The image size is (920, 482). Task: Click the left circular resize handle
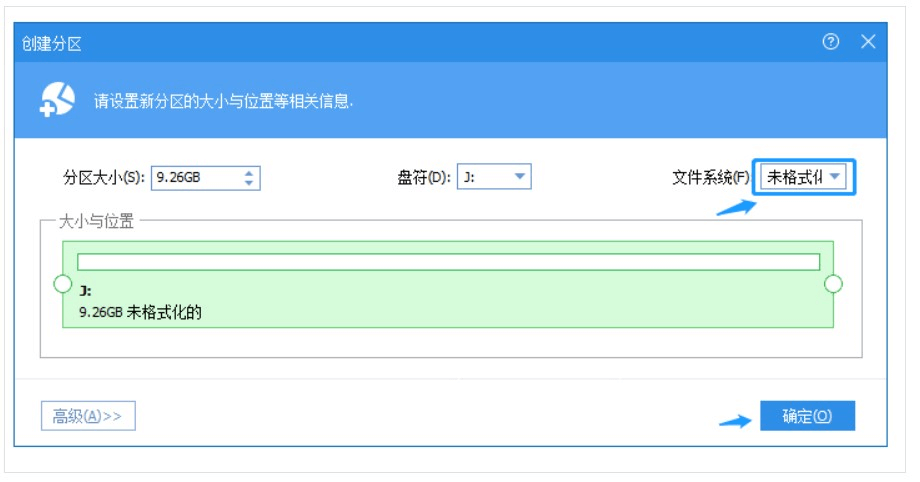(62, 284)
